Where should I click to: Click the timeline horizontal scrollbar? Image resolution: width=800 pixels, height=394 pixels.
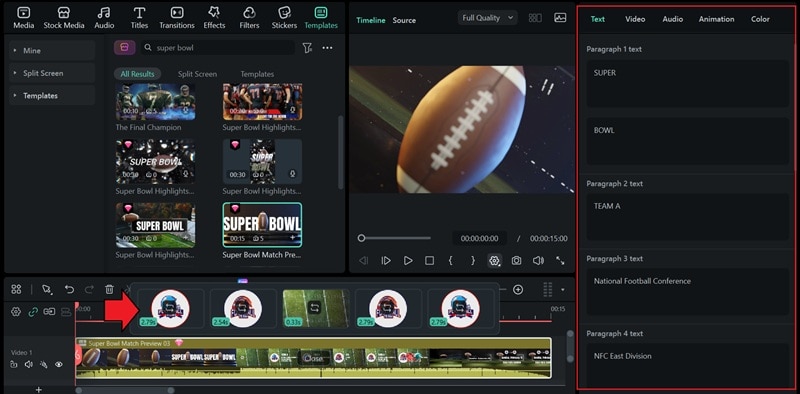124,390
